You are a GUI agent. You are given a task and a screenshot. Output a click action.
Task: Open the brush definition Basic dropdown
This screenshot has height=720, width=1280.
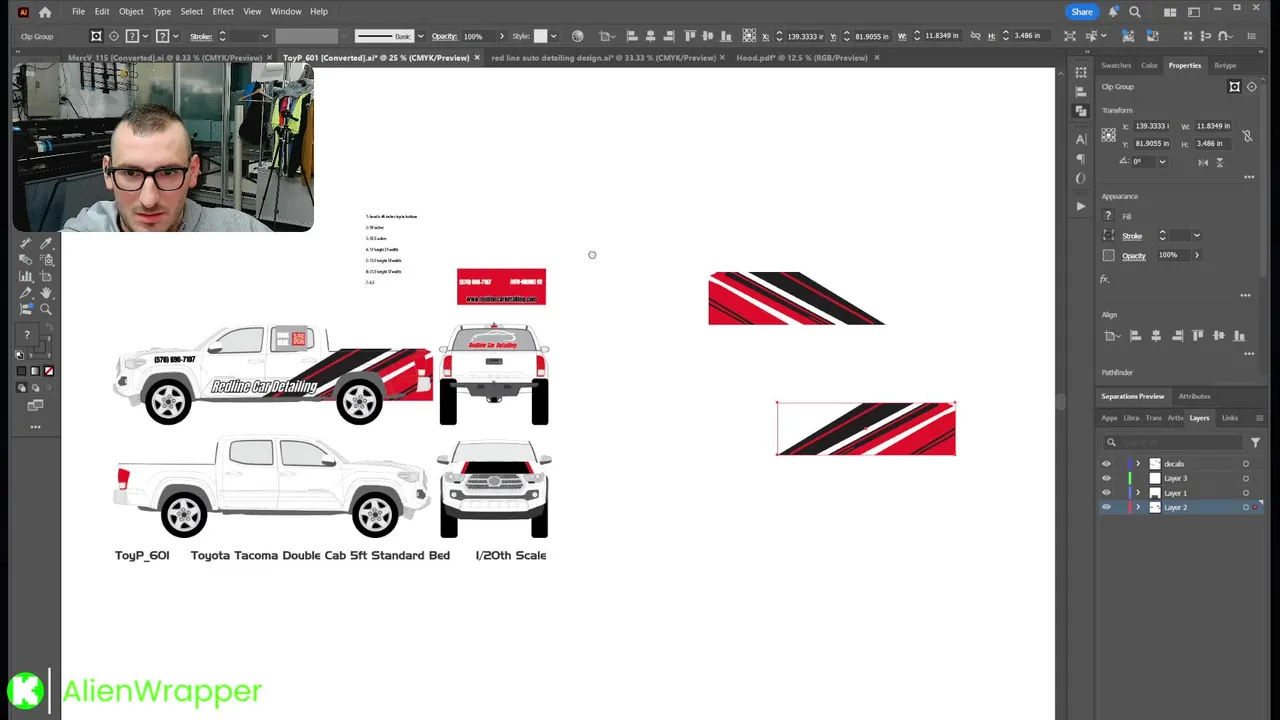(x=421, y=36)
